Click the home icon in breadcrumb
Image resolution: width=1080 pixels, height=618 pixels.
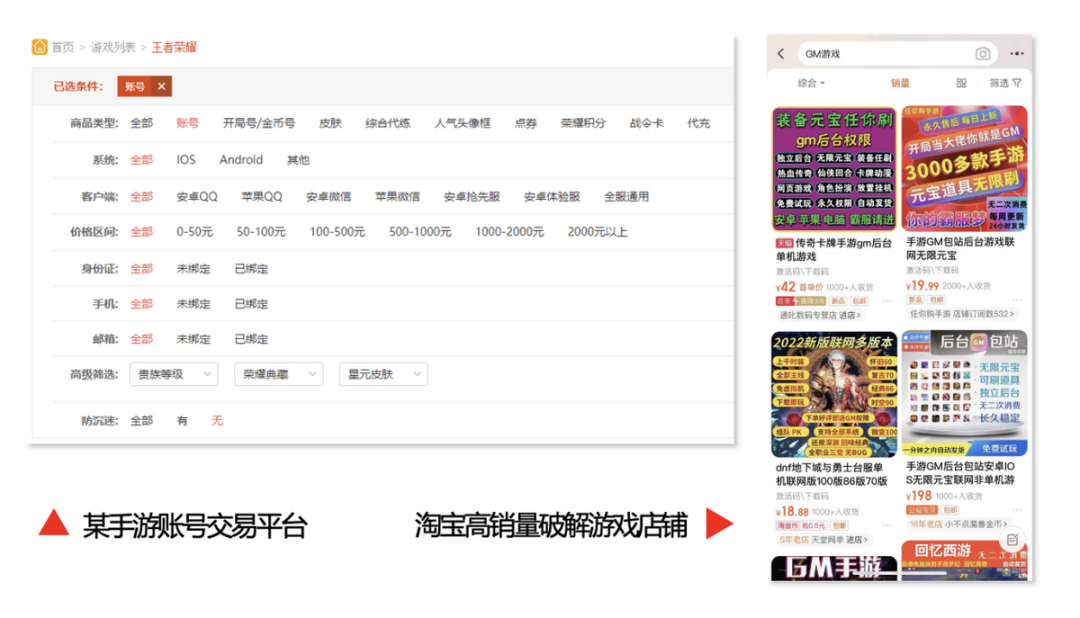coord(39,47)
